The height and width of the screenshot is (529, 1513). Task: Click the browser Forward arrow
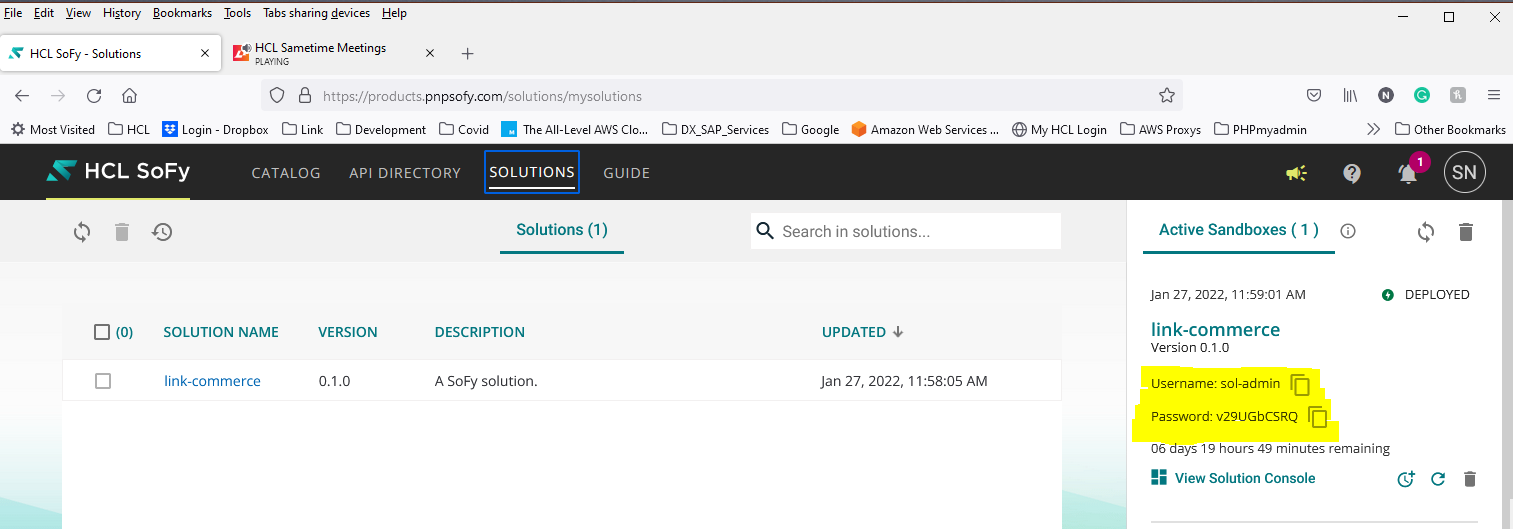pos(58,96)
